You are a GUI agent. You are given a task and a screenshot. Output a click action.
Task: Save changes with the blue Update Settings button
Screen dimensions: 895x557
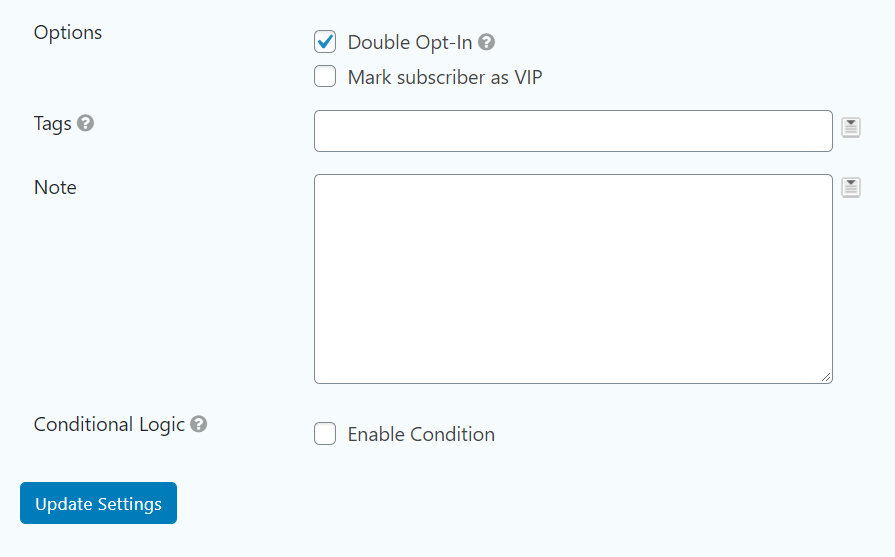tap(98, 503)
